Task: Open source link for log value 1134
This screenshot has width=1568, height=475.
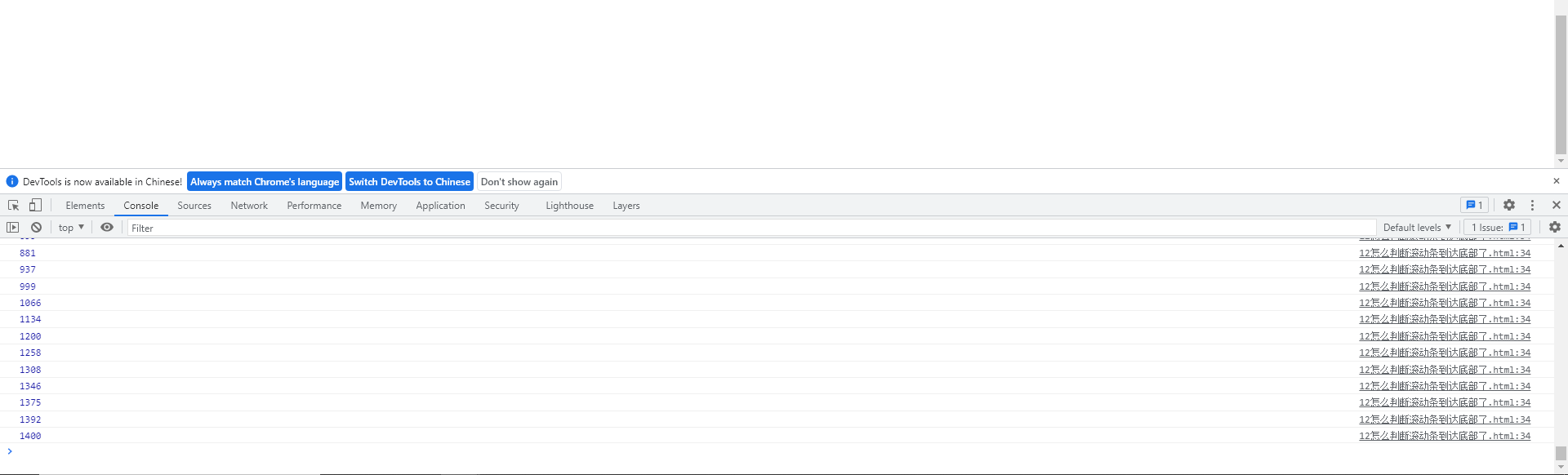Action: tap(1445, 319)
